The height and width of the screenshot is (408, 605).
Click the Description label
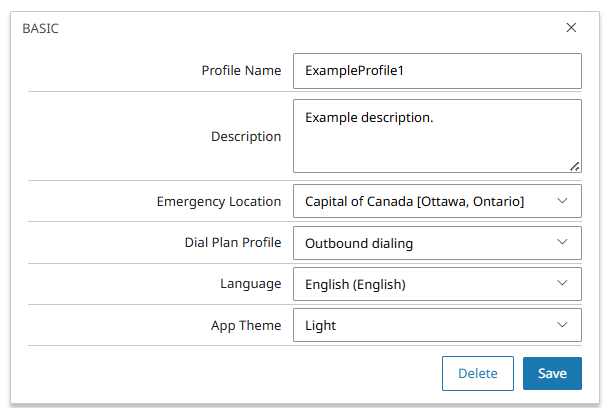[x=246, y=137]
